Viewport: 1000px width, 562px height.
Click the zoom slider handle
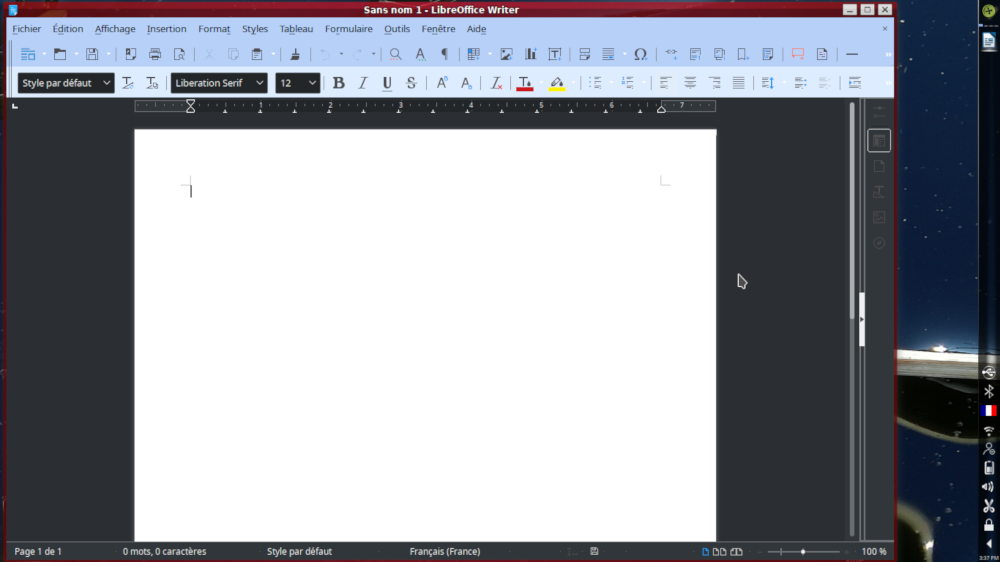coord(803,551)
